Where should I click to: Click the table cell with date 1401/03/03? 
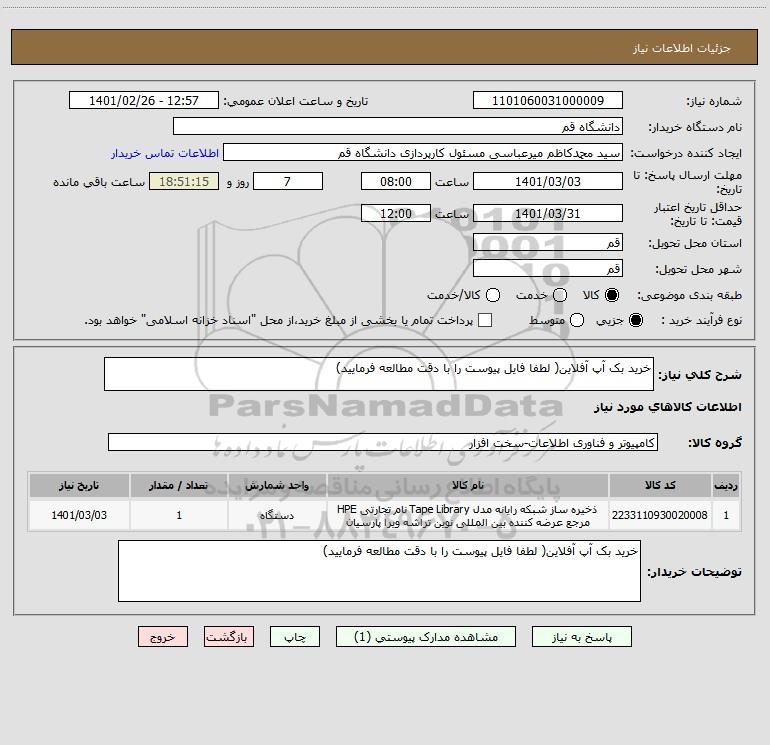coord(79,515)
